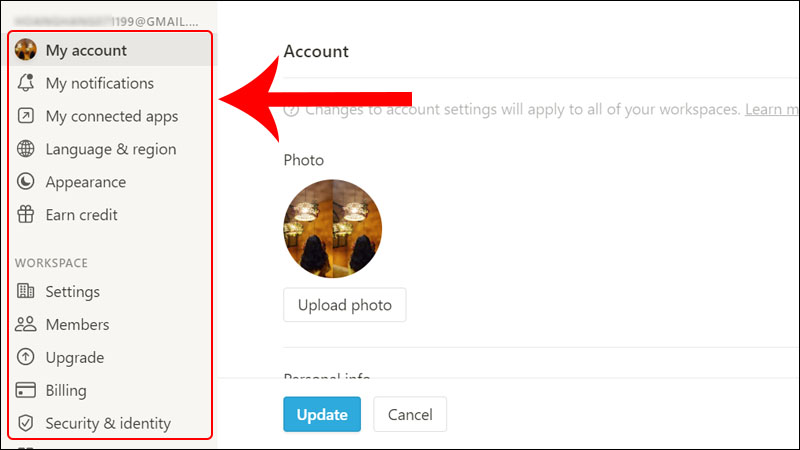The image size is (800, 450).
Task: Click the round profile photo thumbnail
Action: tap(333, 229)
